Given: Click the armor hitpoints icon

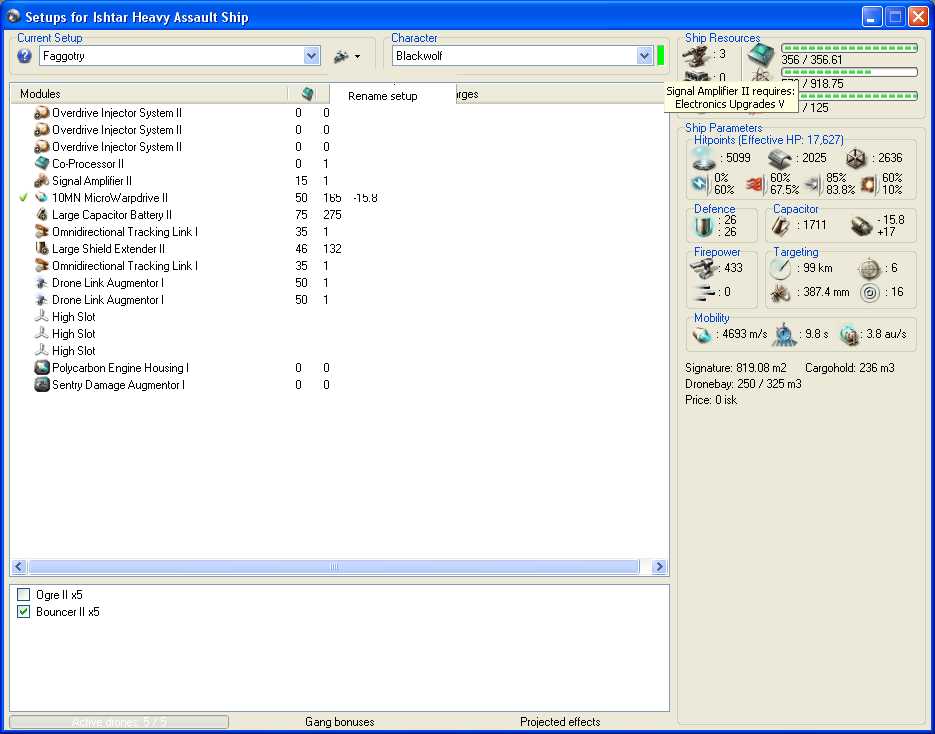Looking at the screenshot, I should (779, 159).
